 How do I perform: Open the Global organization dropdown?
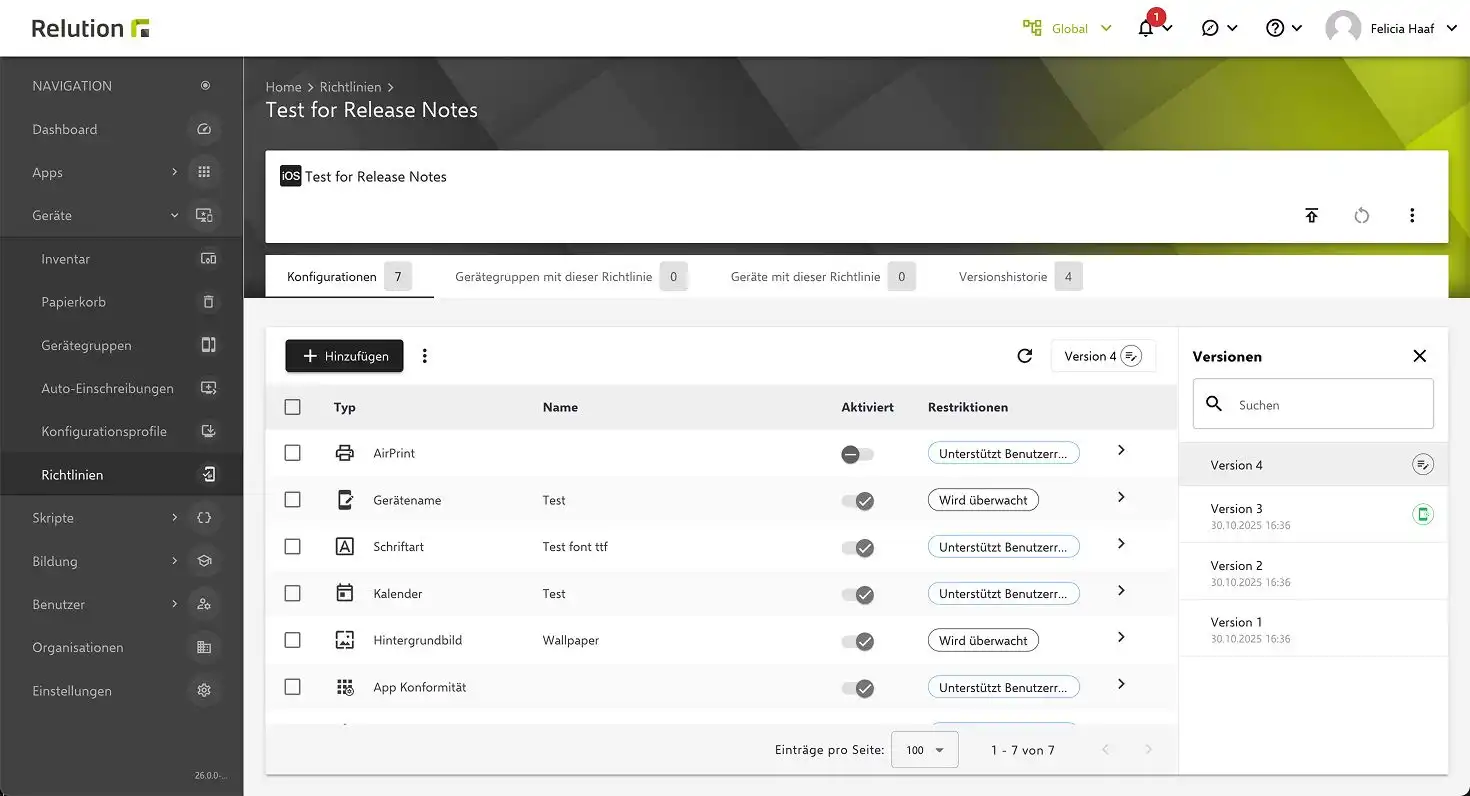(1068, 29)
